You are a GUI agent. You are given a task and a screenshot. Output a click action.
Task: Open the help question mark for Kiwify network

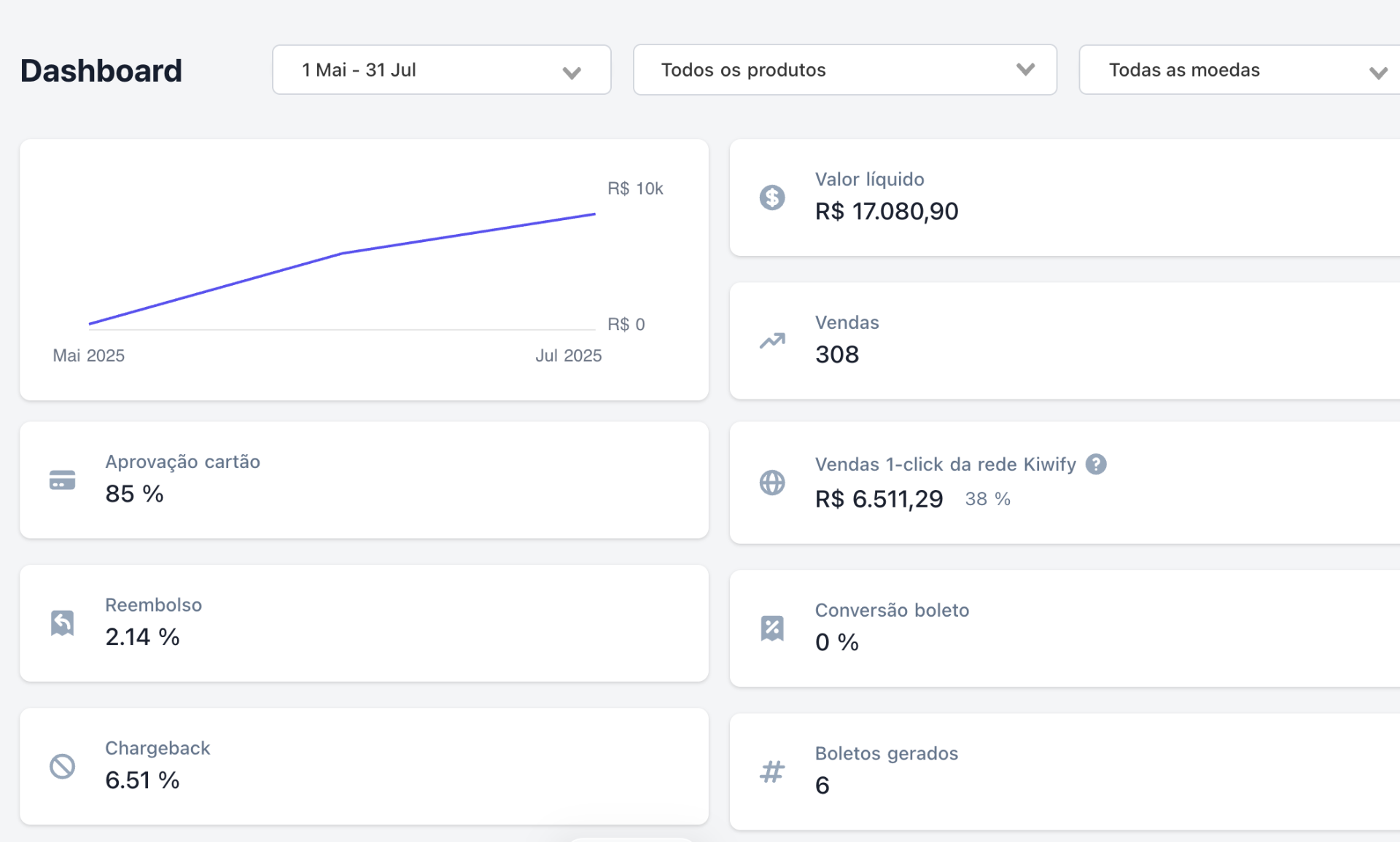(x=1095, y=464)
